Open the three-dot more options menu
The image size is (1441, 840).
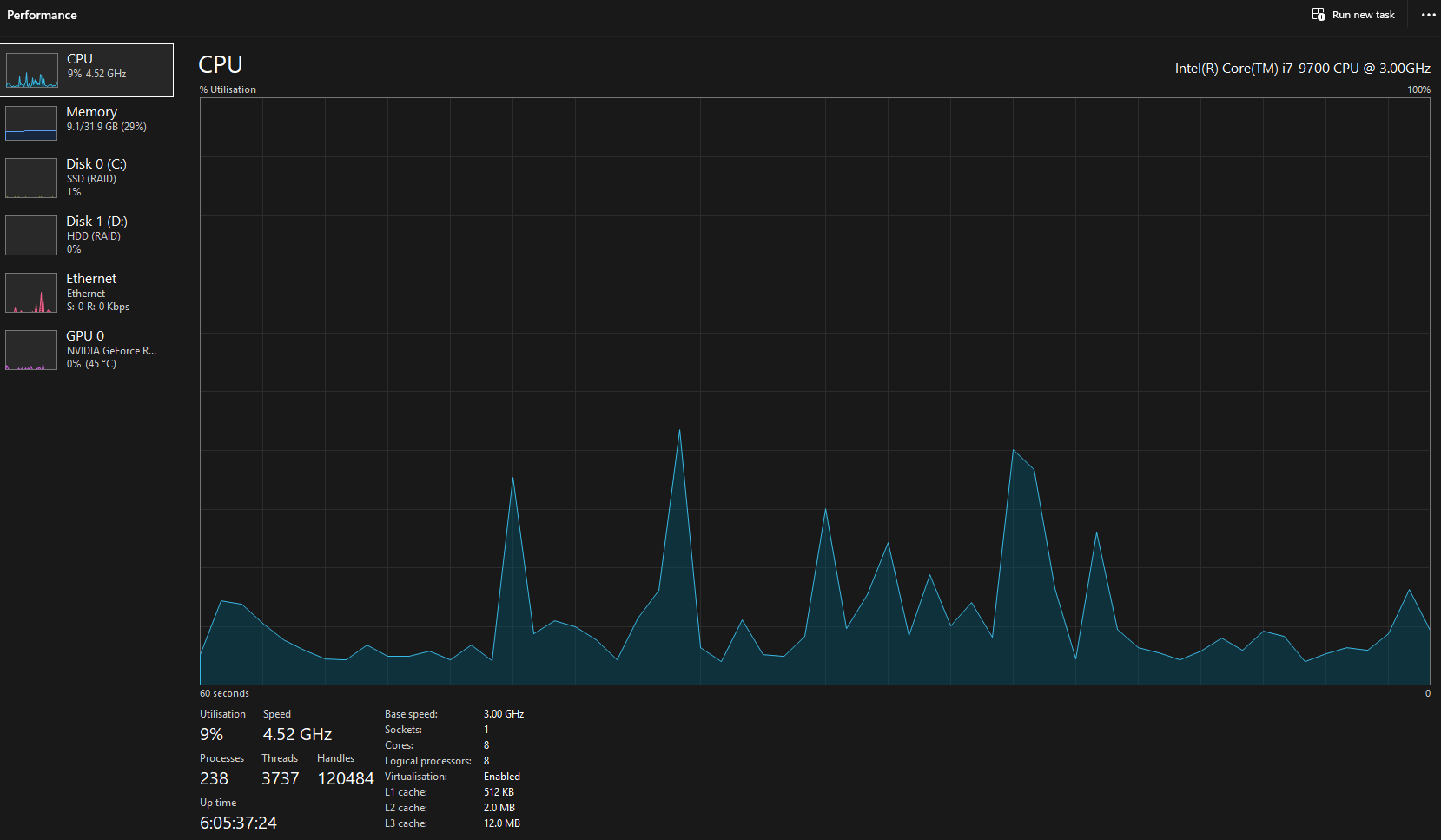(x=1428, y=15)
